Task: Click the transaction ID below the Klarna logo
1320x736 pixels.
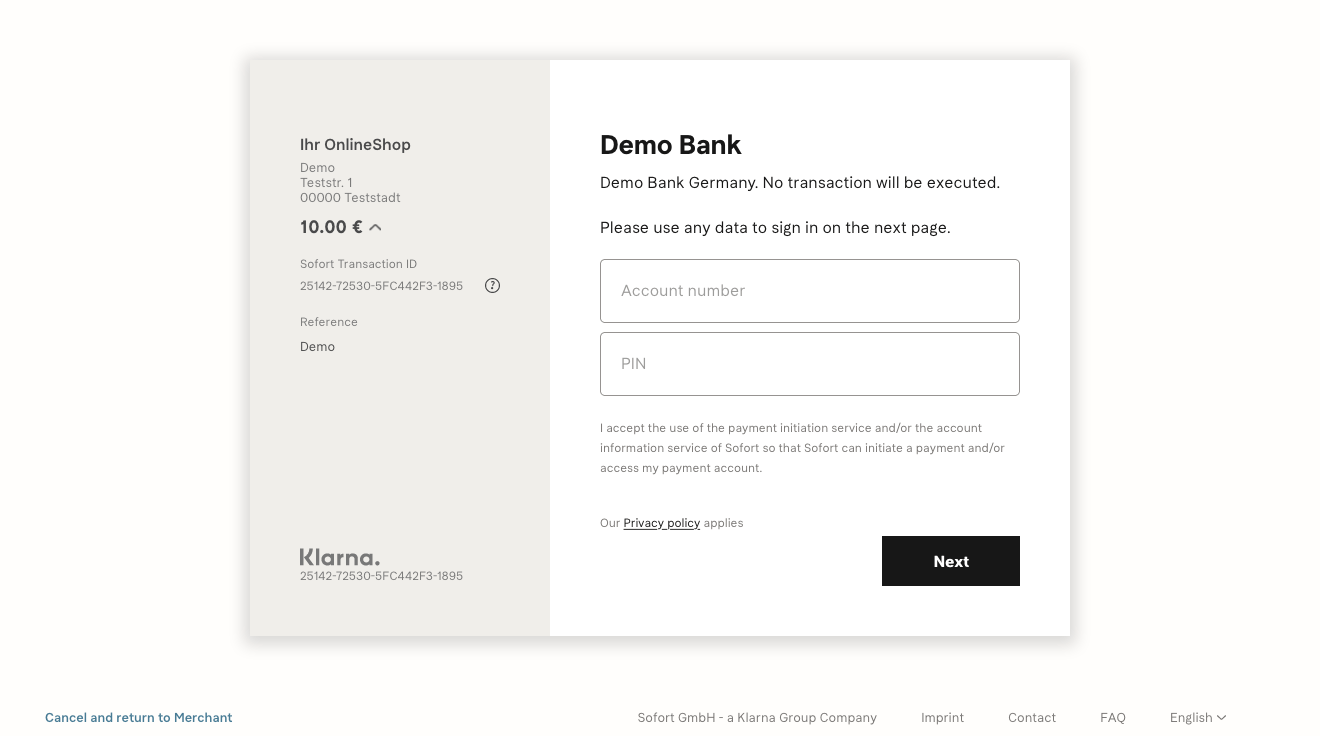Action: tap(381, 576)
